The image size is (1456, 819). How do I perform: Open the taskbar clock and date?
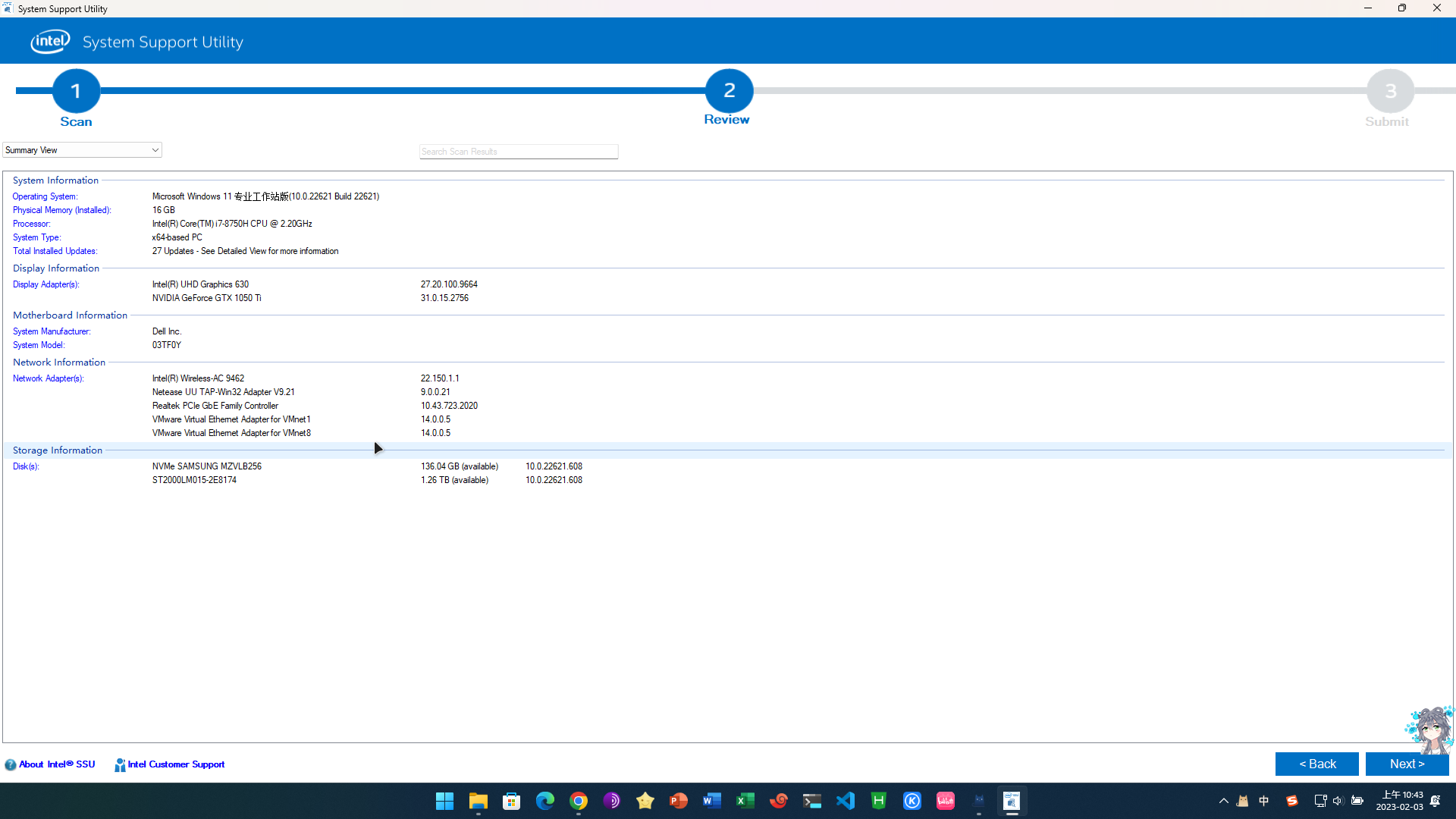[1400, 801]
